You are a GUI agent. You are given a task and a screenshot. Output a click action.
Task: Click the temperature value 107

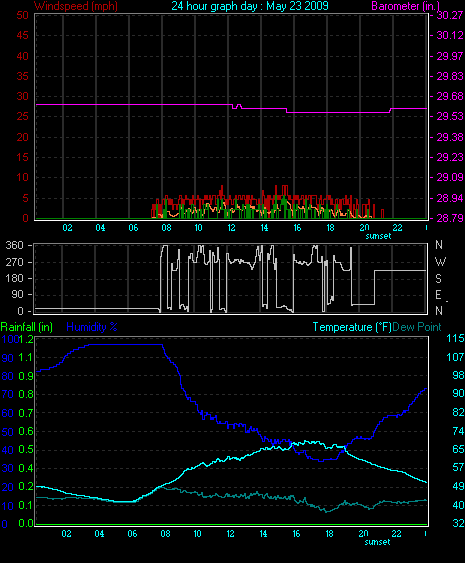pos(455,357)
